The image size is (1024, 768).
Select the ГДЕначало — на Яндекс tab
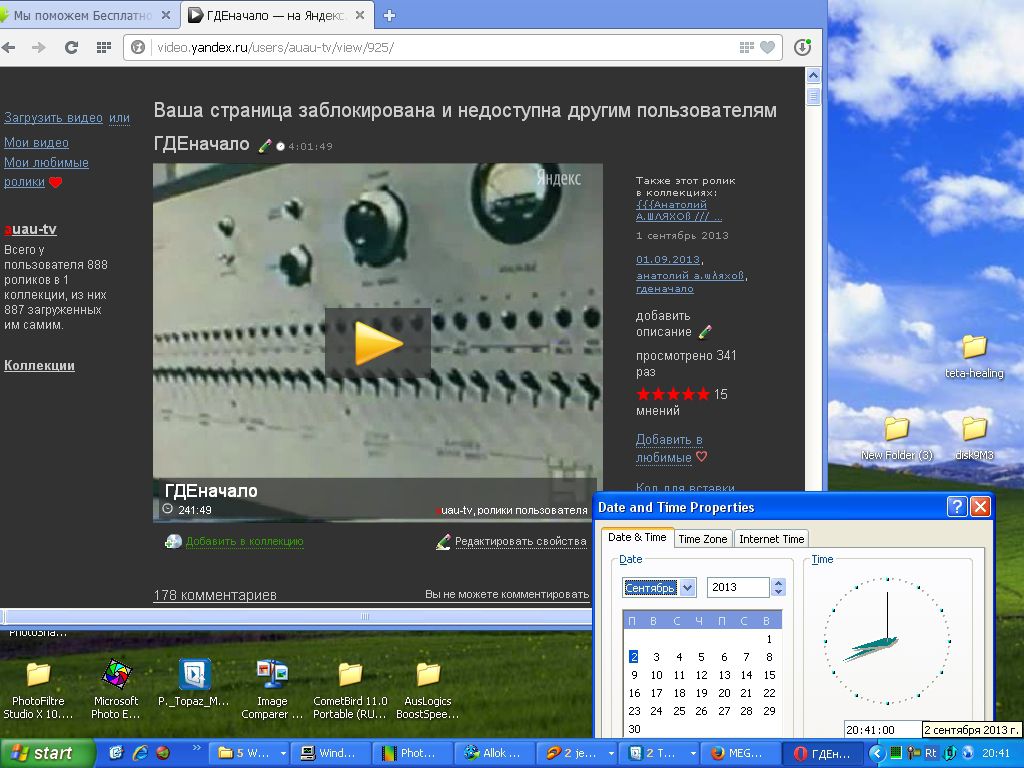pos(277,16)
